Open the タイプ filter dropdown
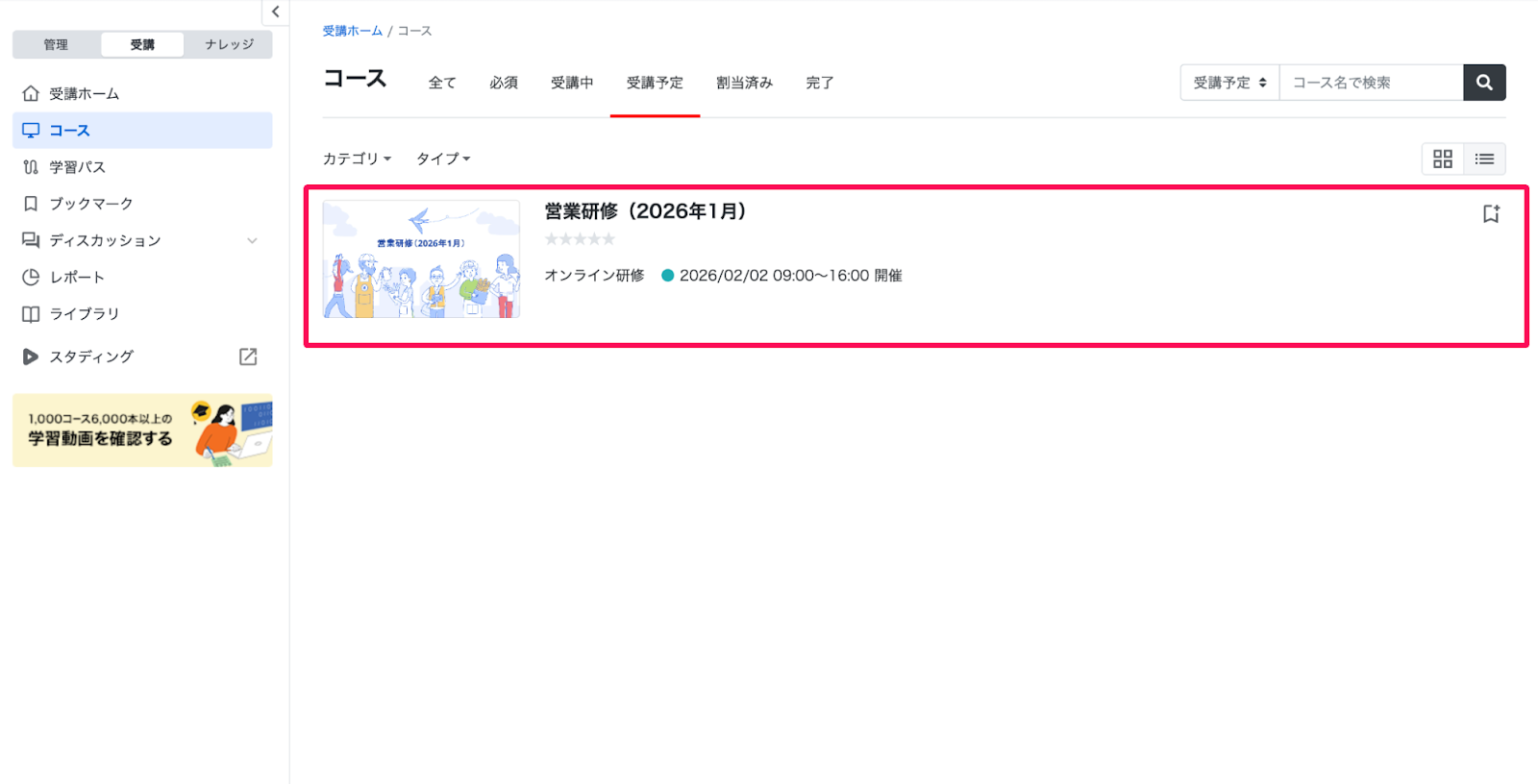Image resolution: width=1538 pixels, height=784 pixels. [x=443, y=159]
